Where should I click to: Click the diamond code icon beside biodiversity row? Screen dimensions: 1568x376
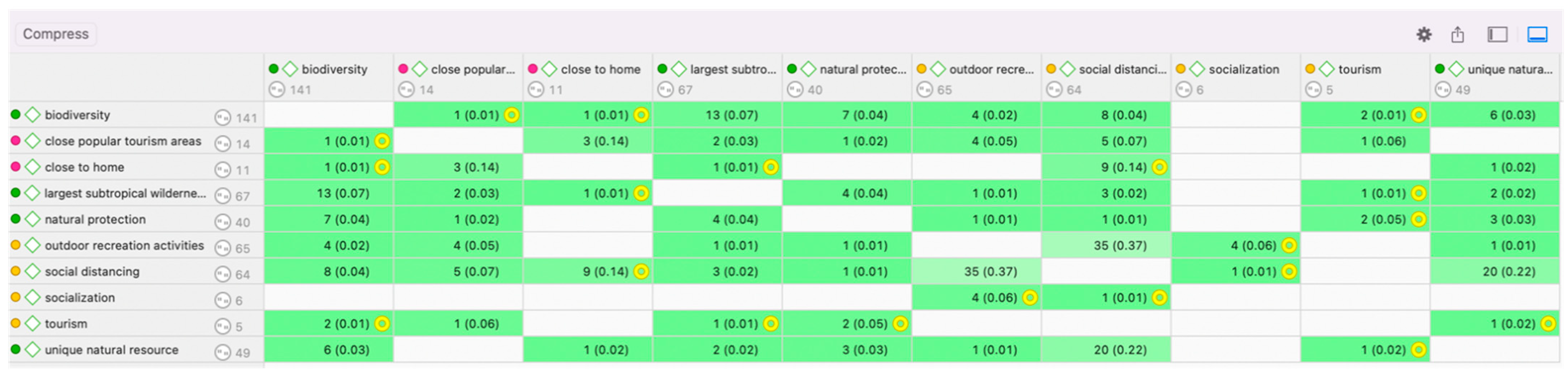[33, 115]
